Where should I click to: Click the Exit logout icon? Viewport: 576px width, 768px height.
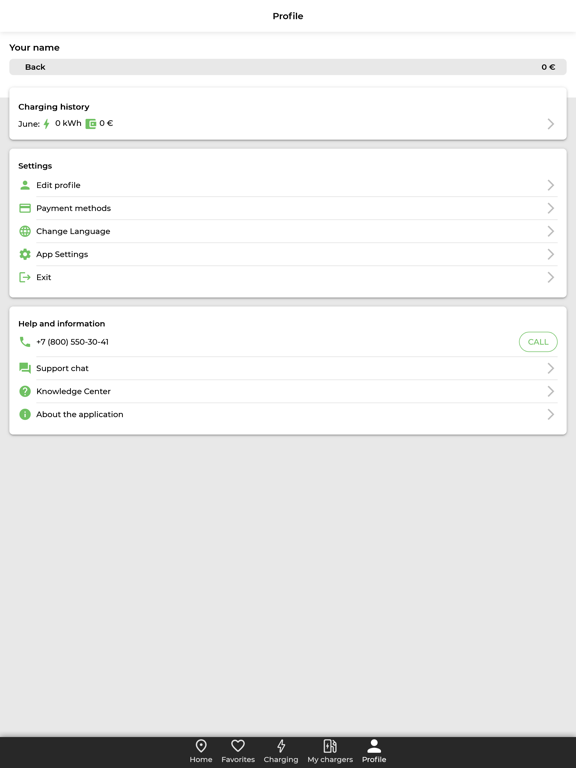(x=24, y=277)
